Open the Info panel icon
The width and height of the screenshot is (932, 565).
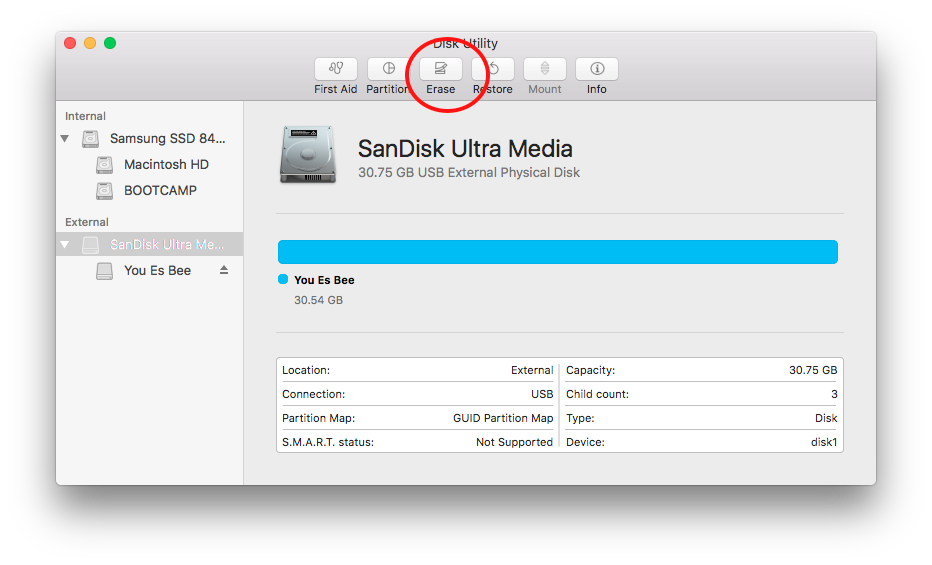point(597,69)
